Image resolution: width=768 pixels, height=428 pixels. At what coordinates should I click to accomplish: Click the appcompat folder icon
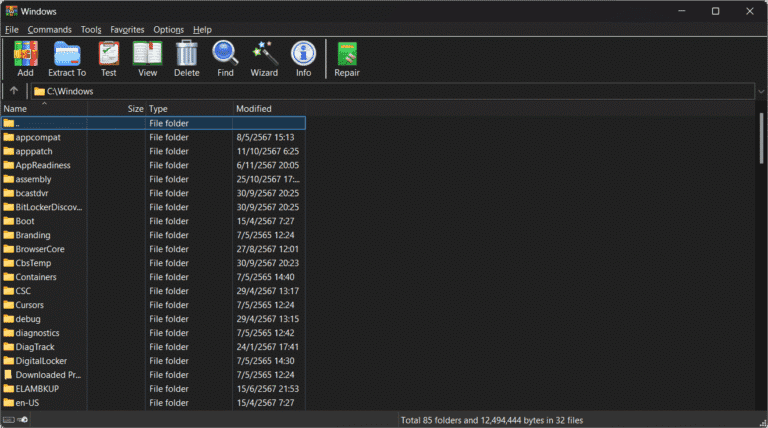click(x=8, y=137)
